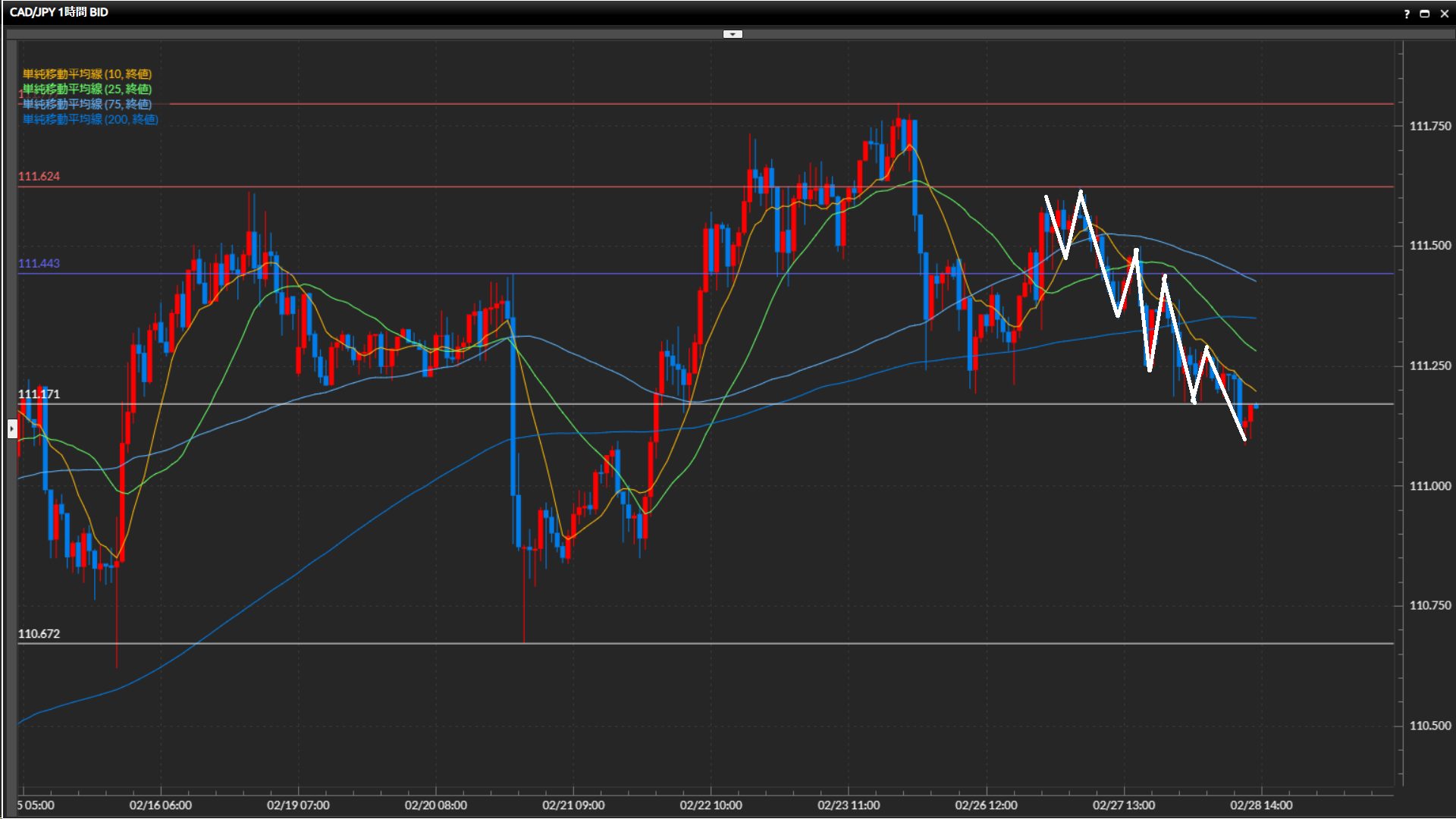Expand the hidden toolbar arrow at top center
This screenshot has width=1456, height=819.
point(733,34)
